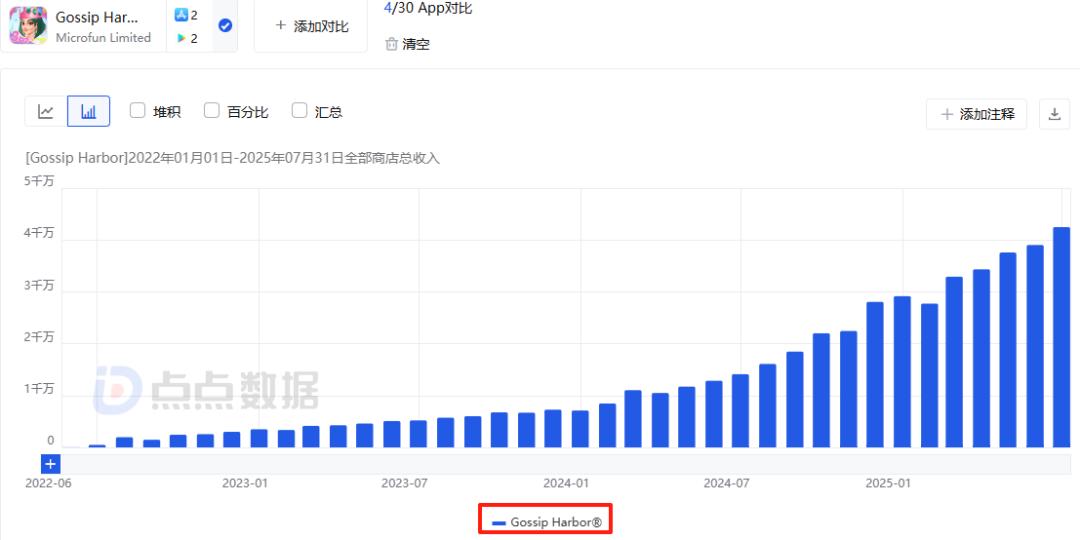Screen dimensions: 1080x540
Task: Toggle the blue checkmark on Gossip Harbor
Action: point(225,25)
